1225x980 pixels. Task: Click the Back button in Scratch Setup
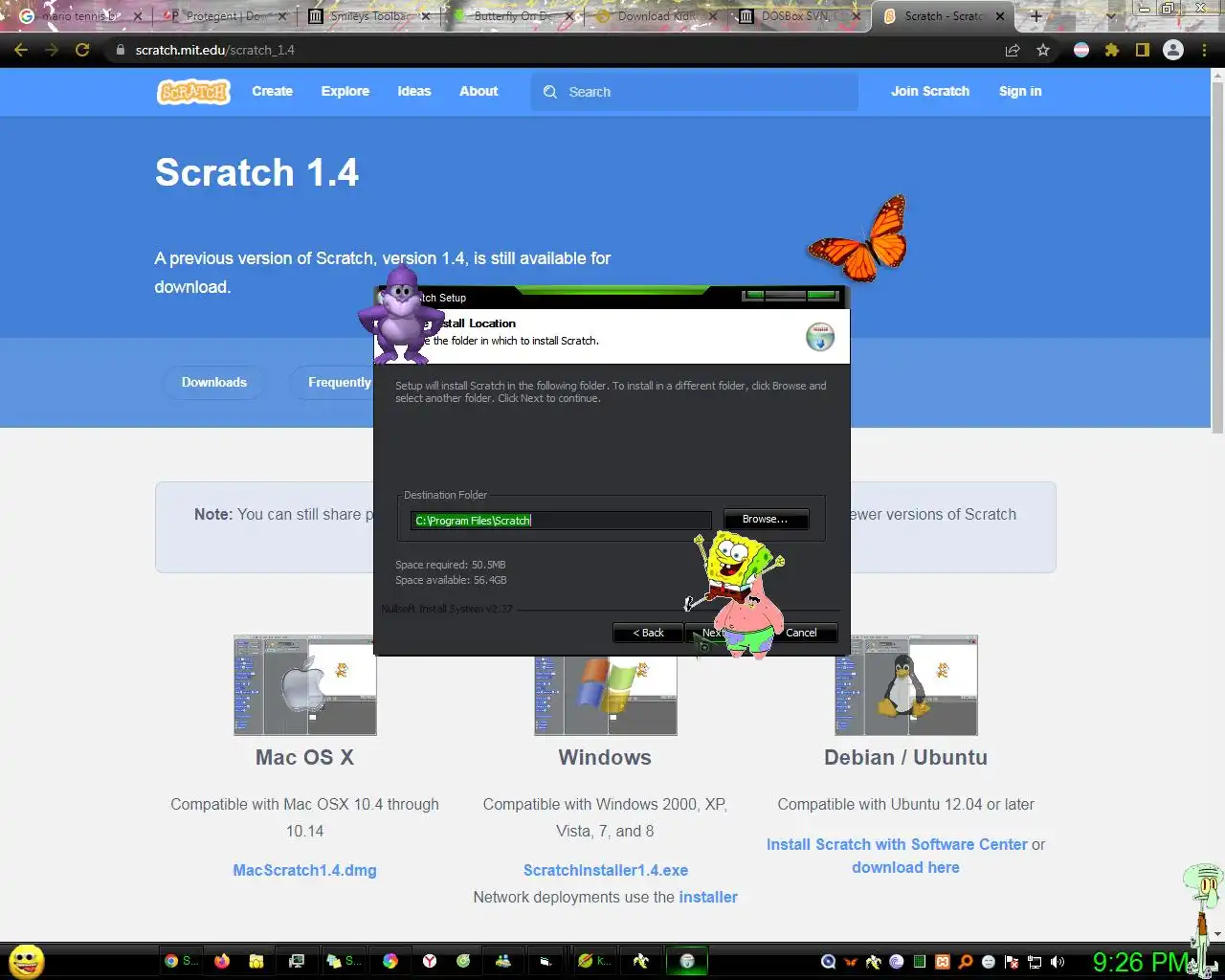[x=648, y=633]
